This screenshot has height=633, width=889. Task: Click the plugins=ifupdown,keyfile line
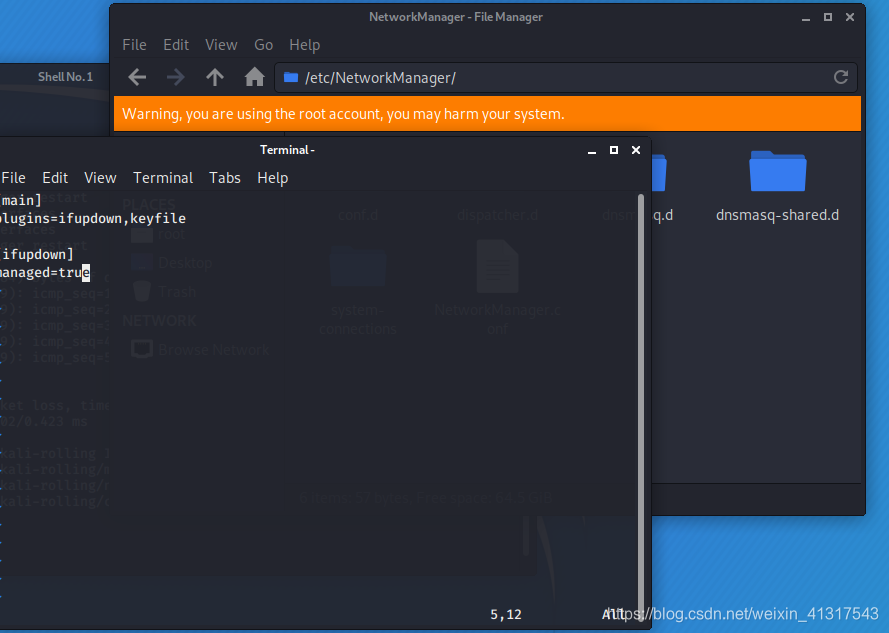point(93,218)
